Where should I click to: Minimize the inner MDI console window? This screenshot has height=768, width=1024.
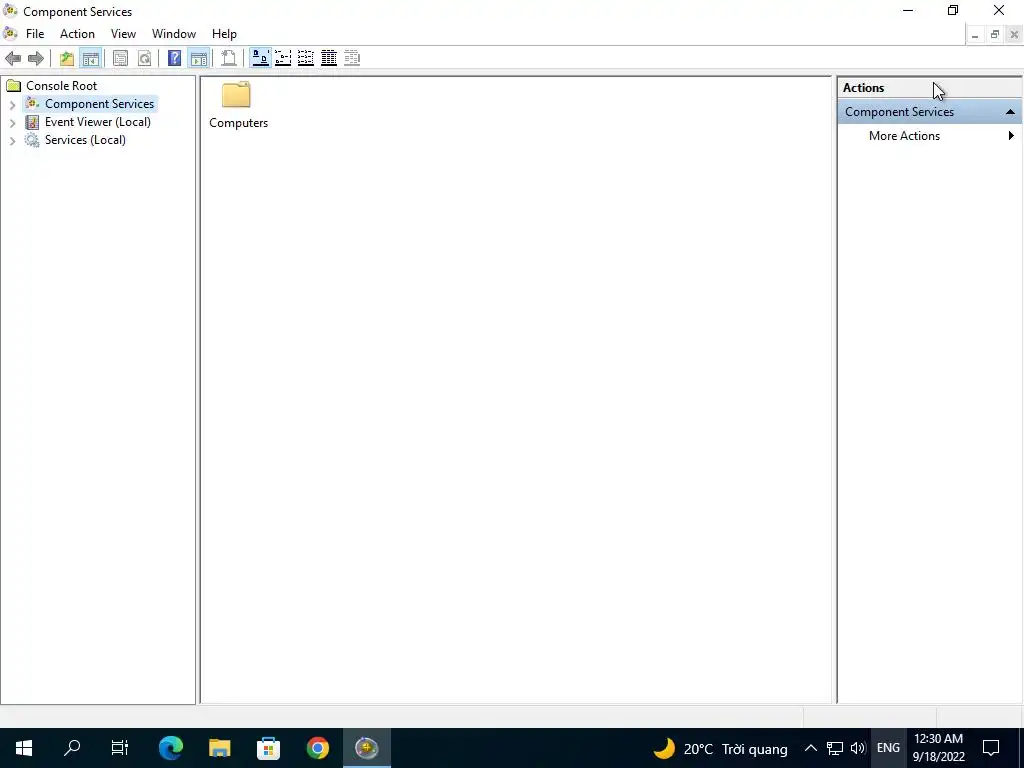point(974,35)
